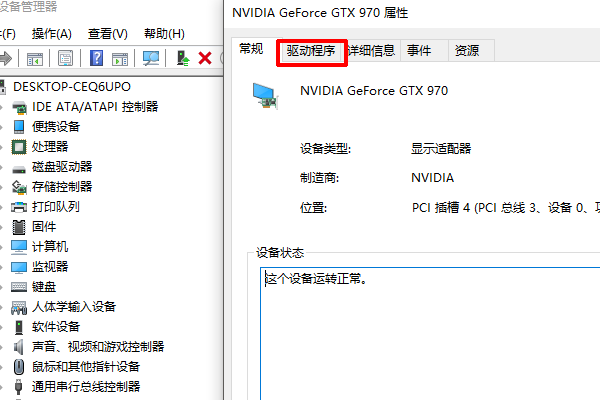Click the NVIDIA manufacturer value
This screenshot has height=400, width=600.
coord(432,178)
